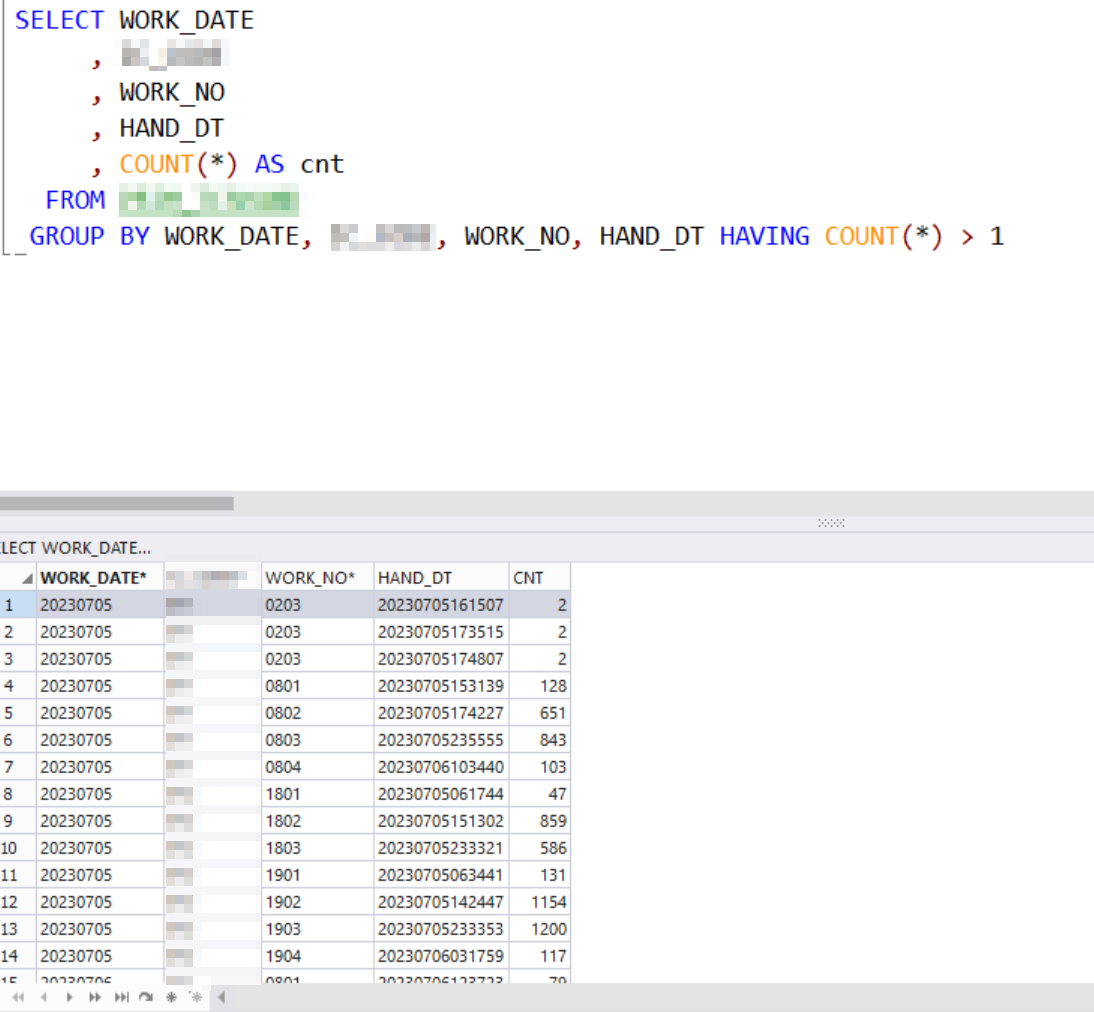Click HAND_DT cell 20230705153139
Viewport: 1094px width, 1012px height.
(441, 686)
